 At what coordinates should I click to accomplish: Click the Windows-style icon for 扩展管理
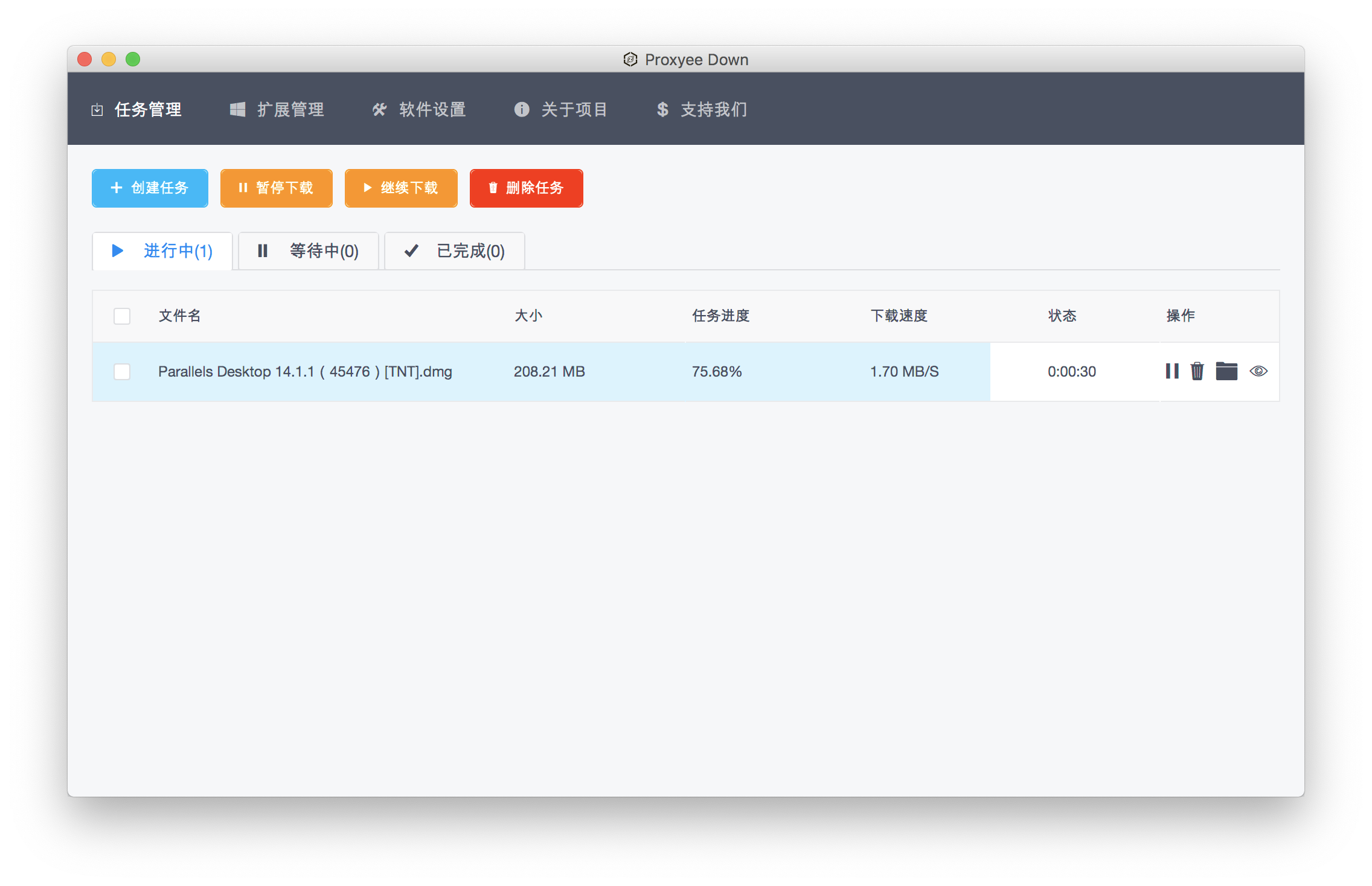click(237, 110)
